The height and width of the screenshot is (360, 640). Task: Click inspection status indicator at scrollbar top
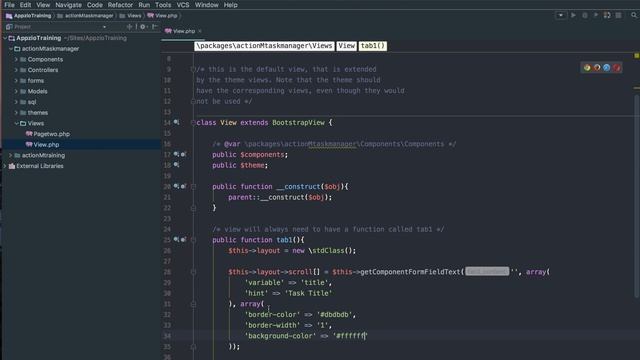(636, 56)
